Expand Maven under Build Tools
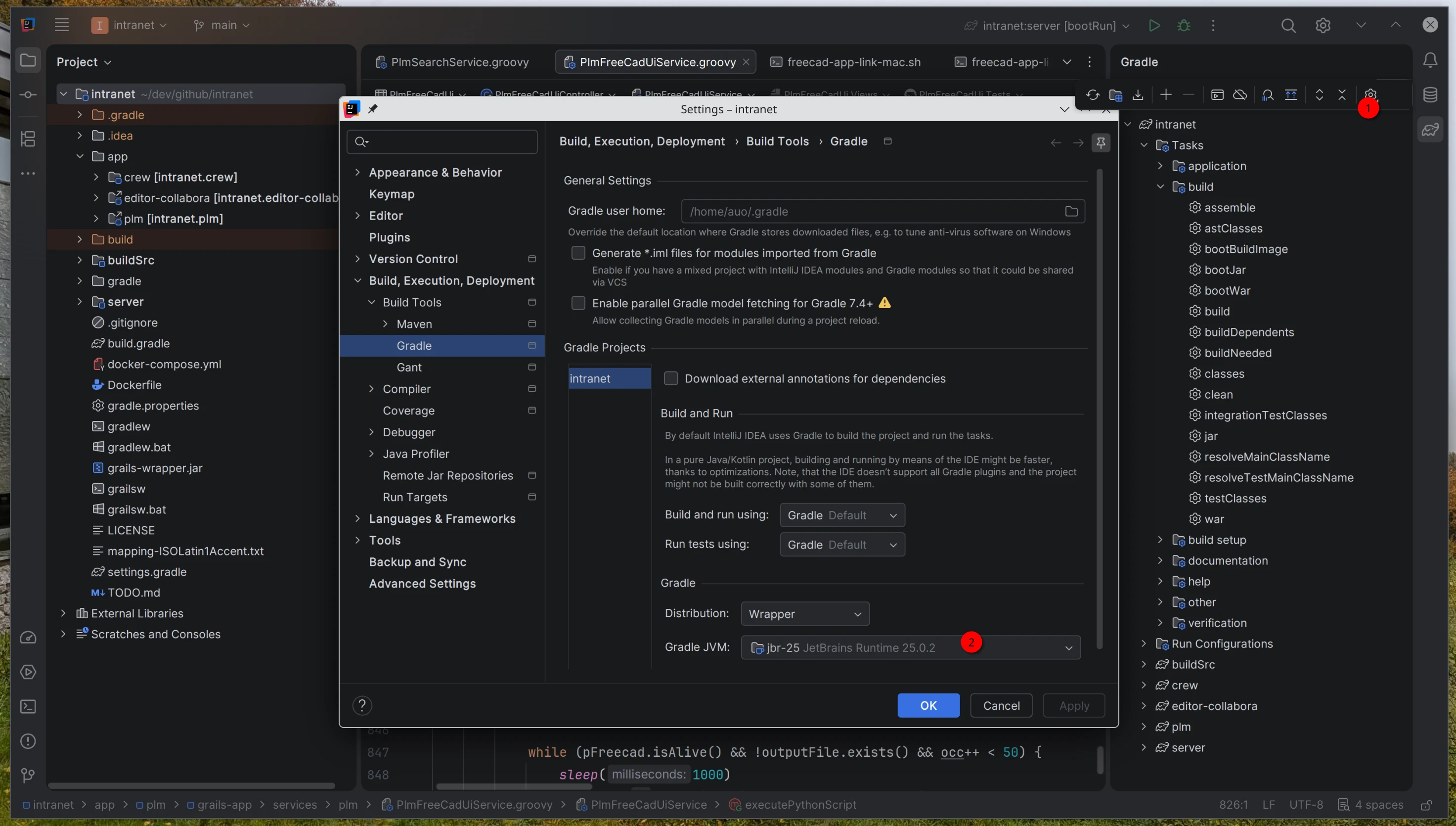The width and height of the screenshot is (1456, 826). pos(385,323)
